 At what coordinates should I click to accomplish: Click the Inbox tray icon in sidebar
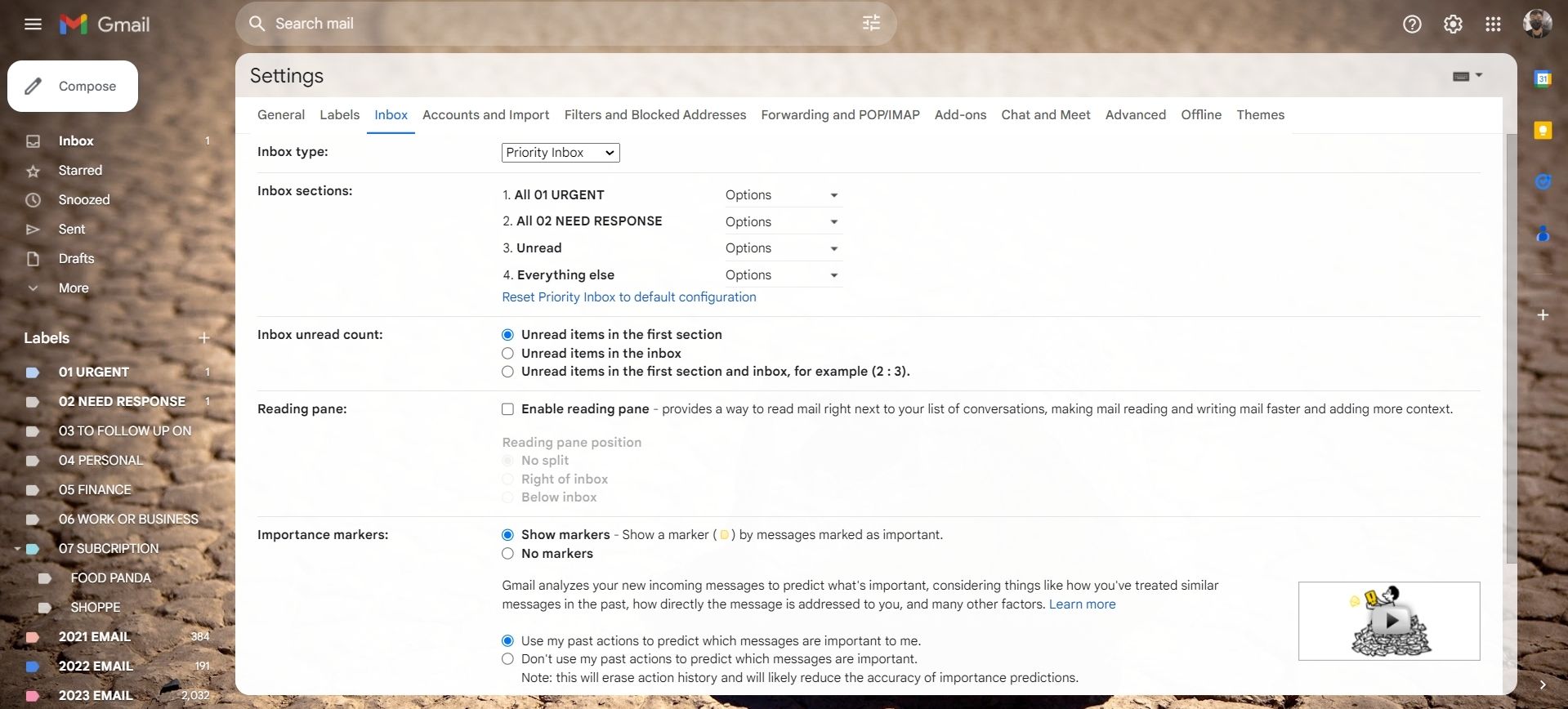point(33,141)
